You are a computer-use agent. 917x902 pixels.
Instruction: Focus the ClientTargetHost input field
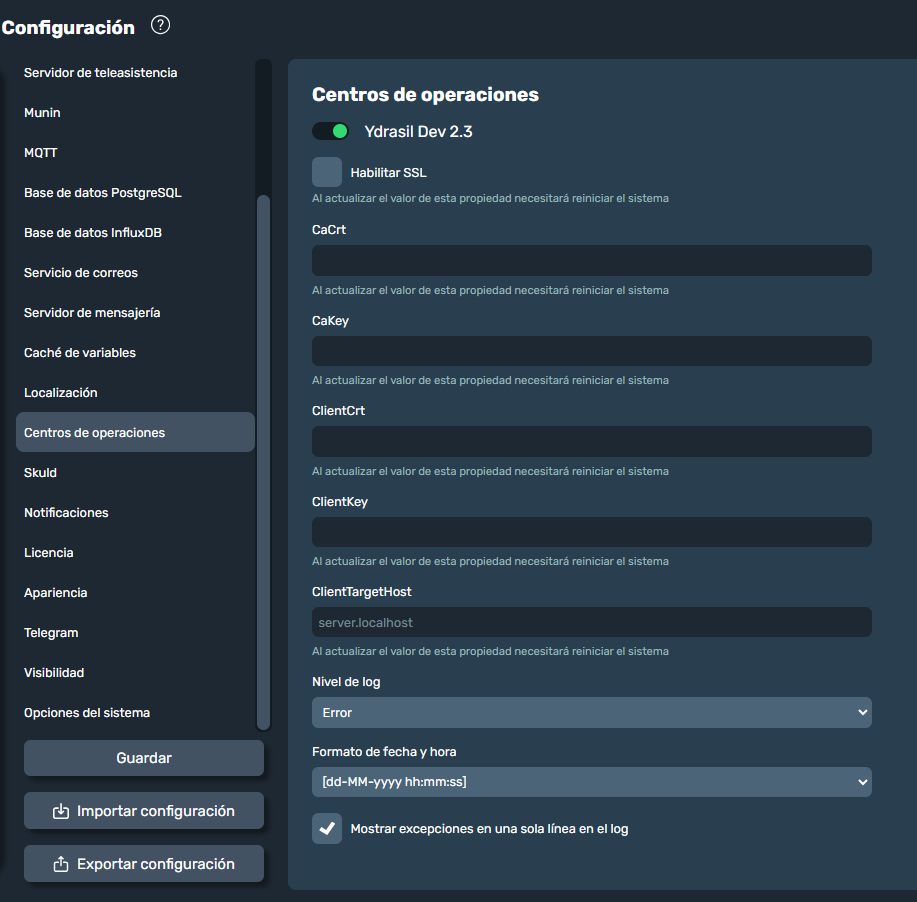(591, 622)
